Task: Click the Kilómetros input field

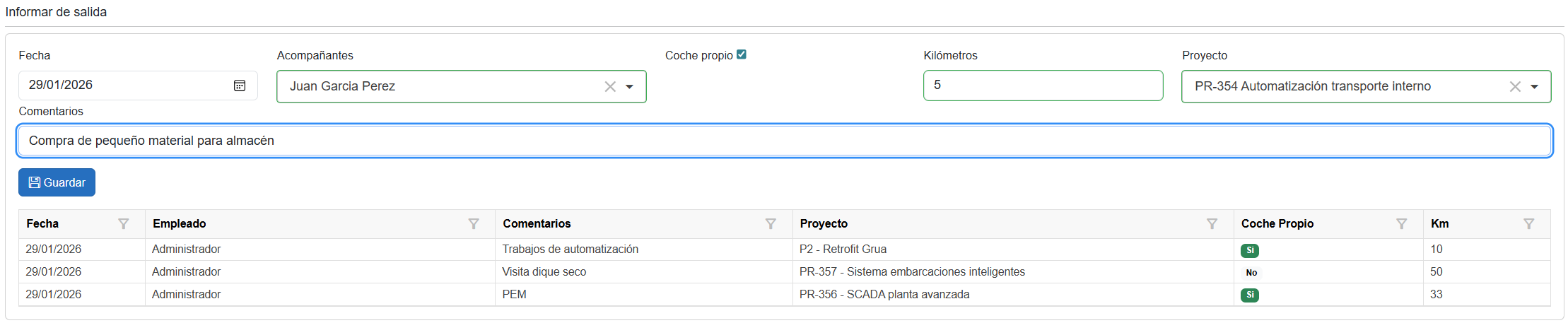Action: [1043, 86]
